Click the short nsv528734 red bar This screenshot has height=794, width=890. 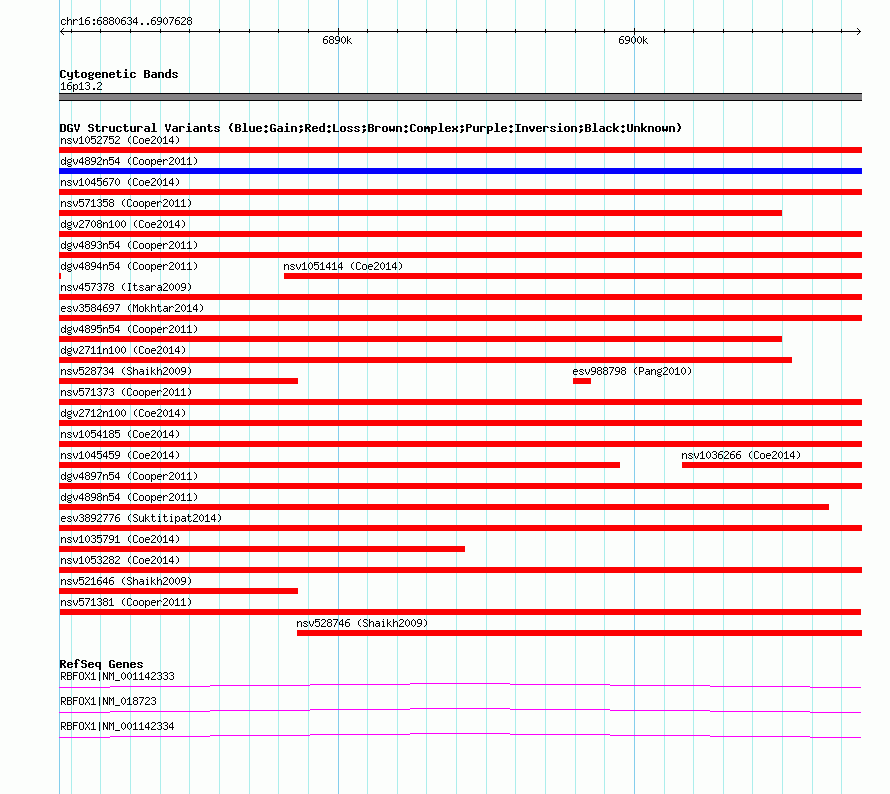tap(179, 381)
